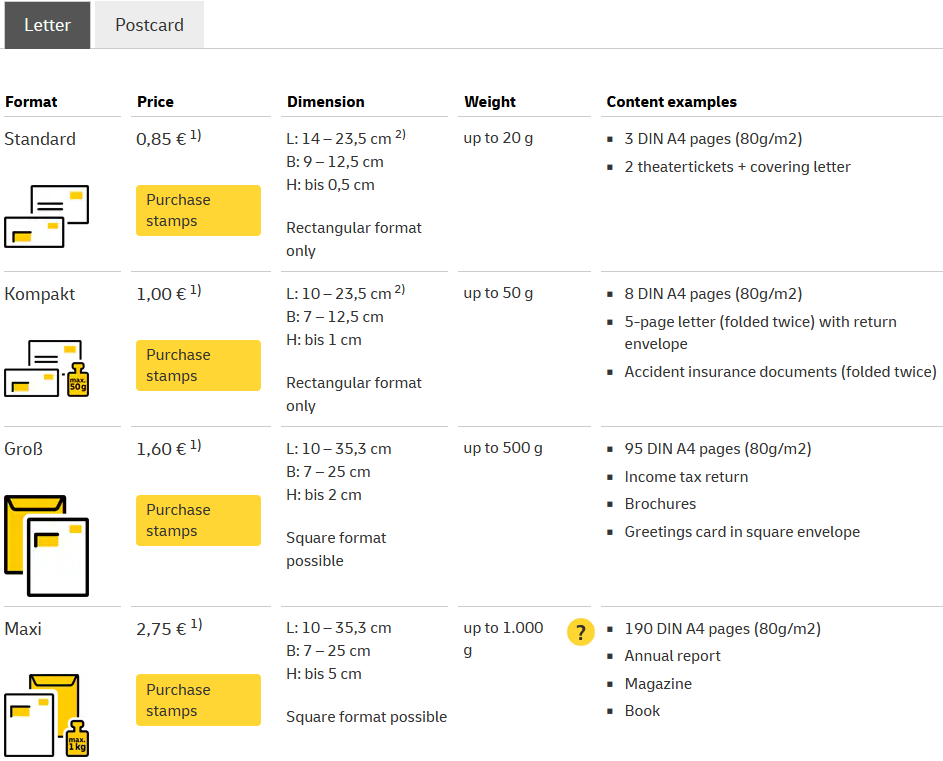Click the Weight column header
The width and height of the screenshot is (943, 761).
pyautogui.click(x=490, y=102)
